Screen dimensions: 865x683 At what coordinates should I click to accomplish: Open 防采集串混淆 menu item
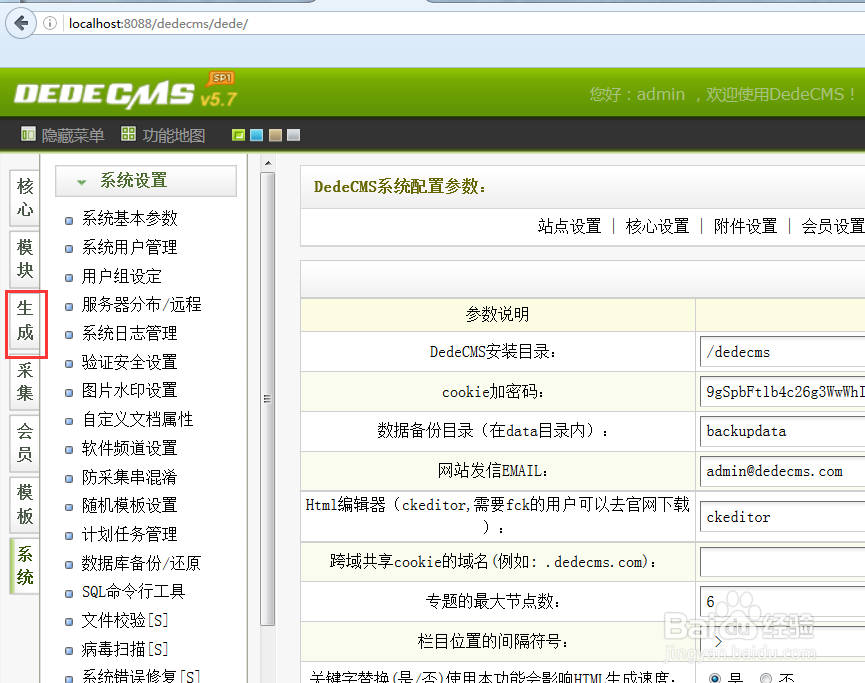130,477
